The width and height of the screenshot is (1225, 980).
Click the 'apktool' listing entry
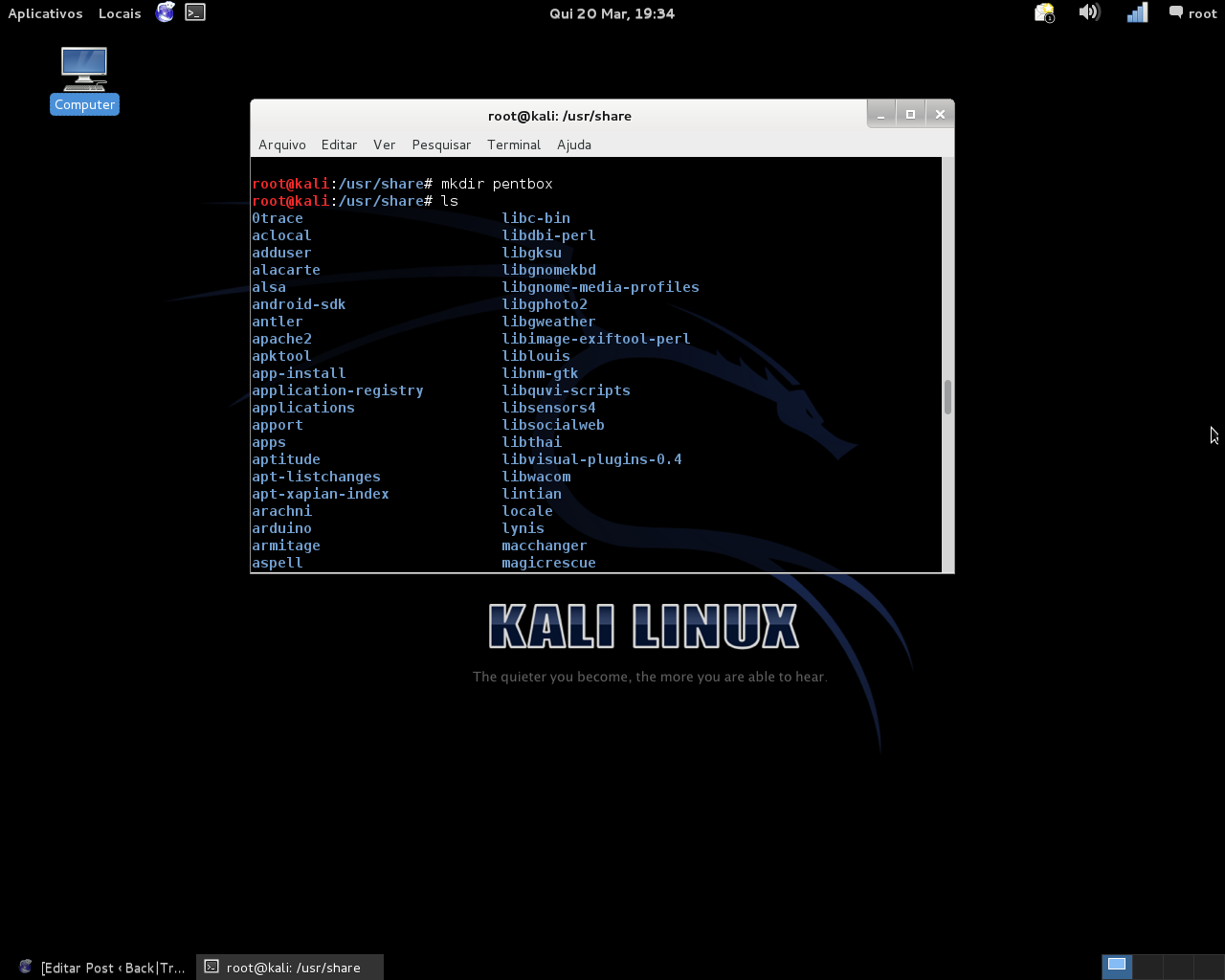coord(281,356)
